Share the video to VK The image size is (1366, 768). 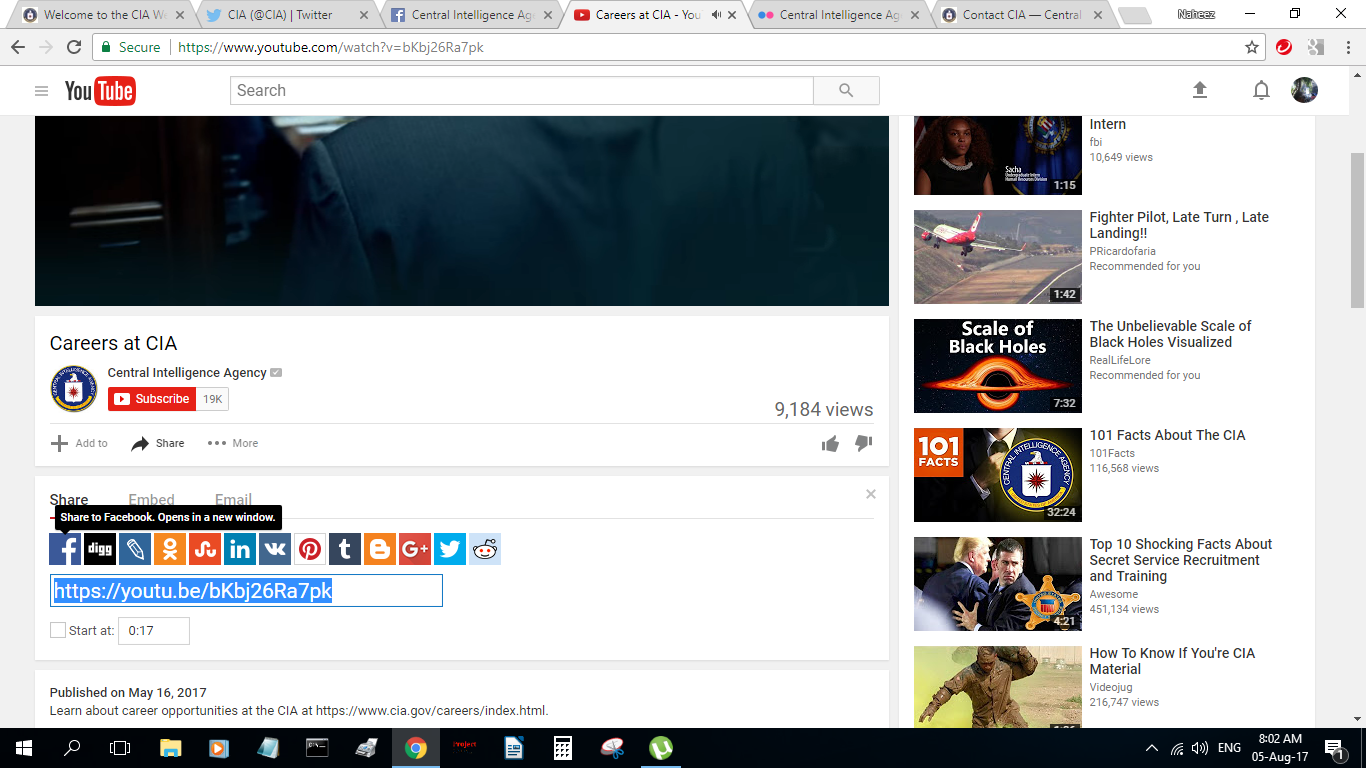pos(275,549)
